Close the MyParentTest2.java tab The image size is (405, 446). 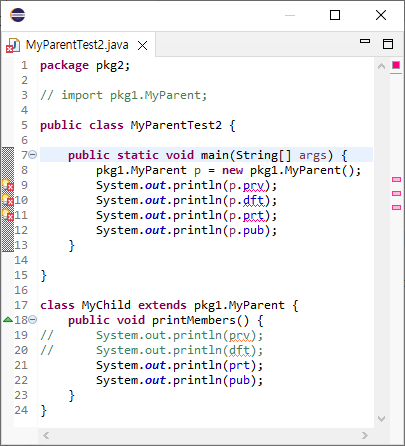click(142, 45)
